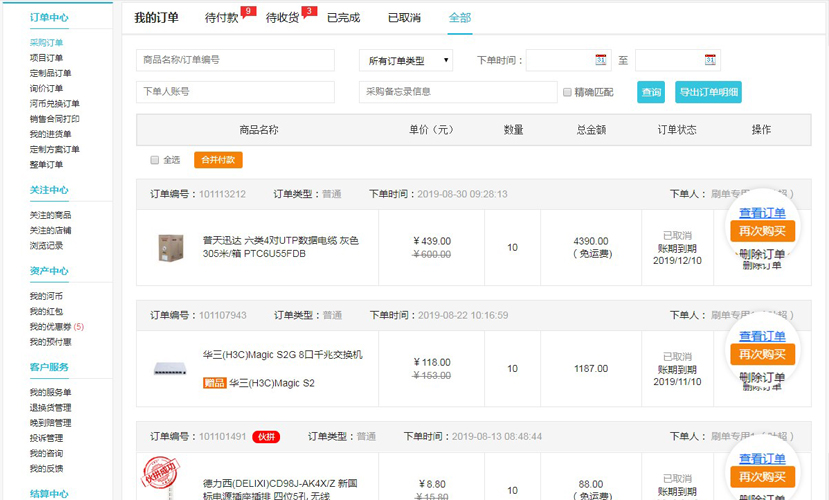Click 删除订单 for order 101107943
This screenshot has width=829, height=500.
pyautogui.click(x=762, y=377)
